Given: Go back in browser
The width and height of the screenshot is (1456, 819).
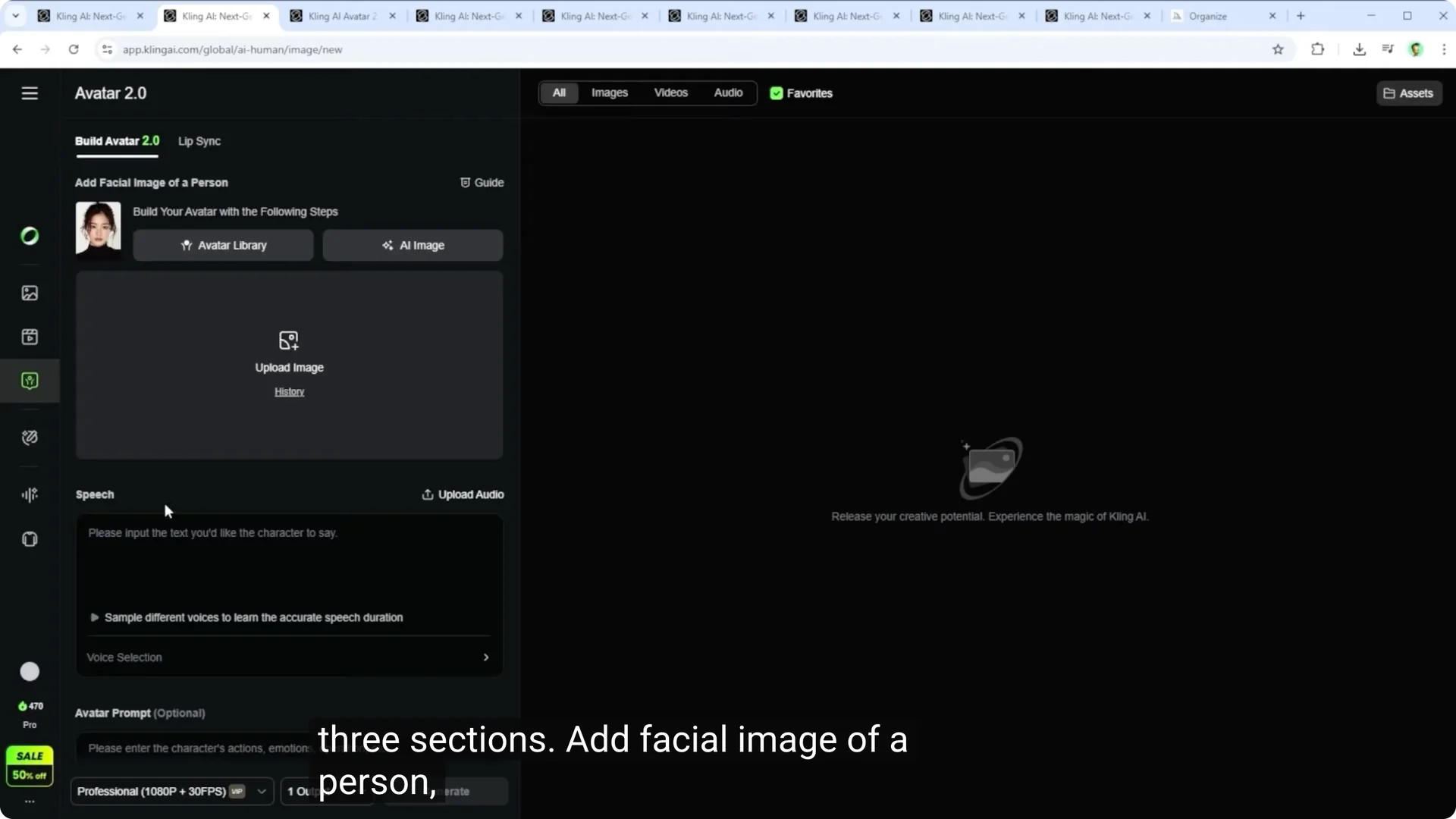Looking at the screenshot, I should (17, 49).
